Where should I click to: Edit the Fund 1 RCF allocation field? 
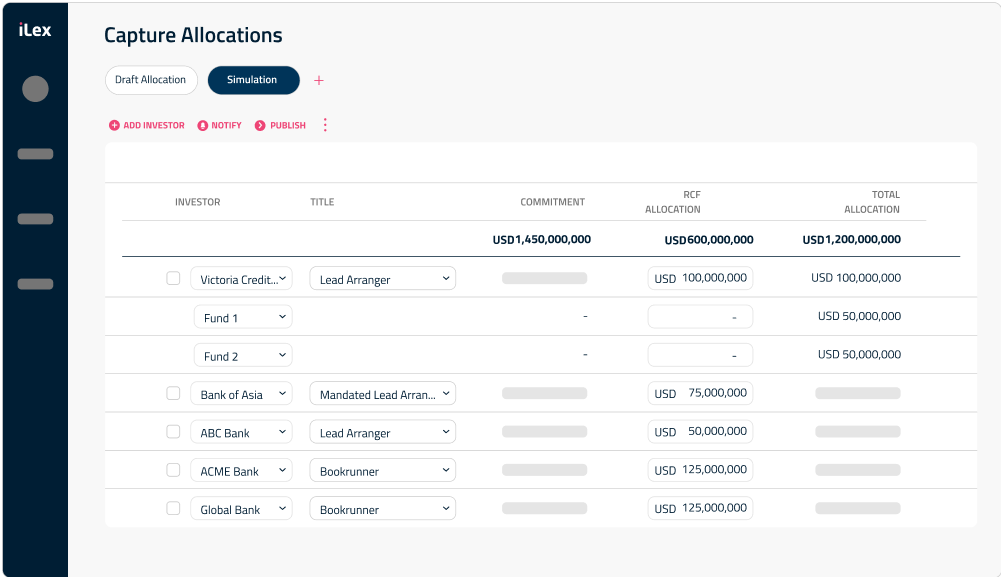700,317
